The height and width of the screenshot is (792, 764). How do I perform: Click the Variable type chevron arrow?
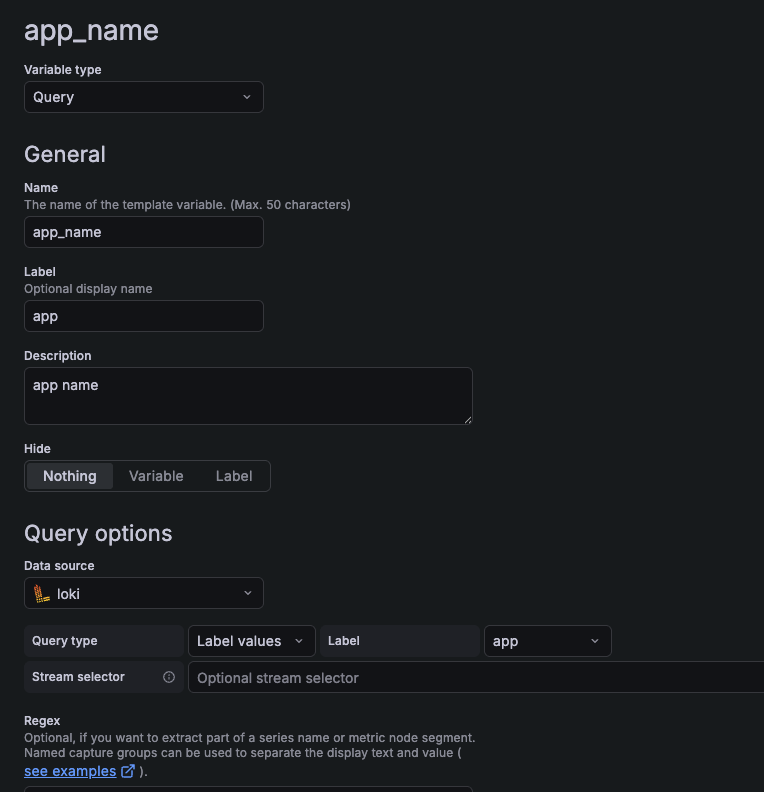[x=247, y=97]
